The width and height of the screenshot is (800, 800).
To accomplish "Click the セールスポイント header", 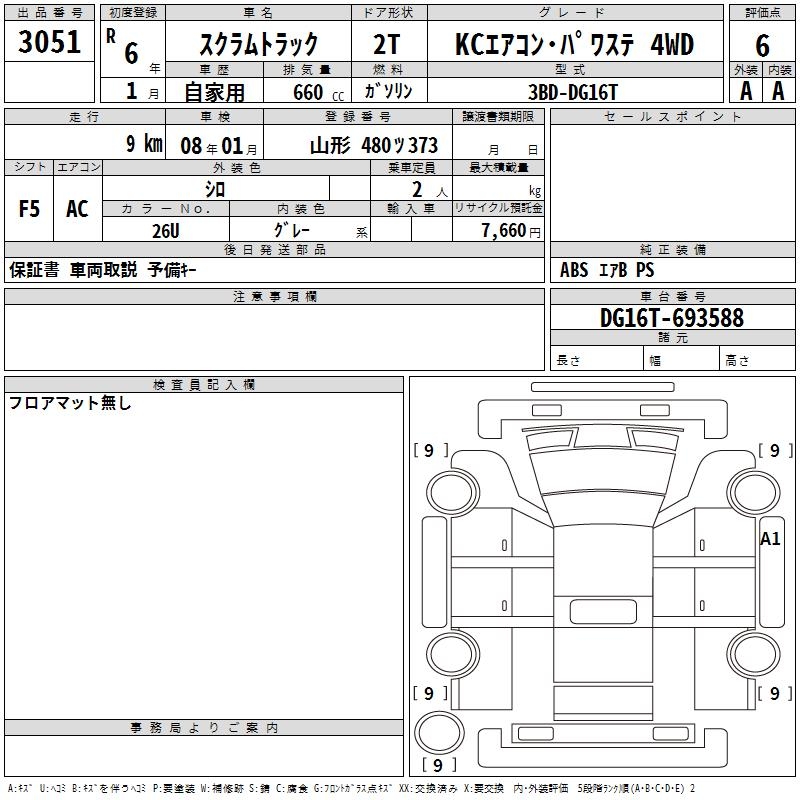I will coord(672,116).
